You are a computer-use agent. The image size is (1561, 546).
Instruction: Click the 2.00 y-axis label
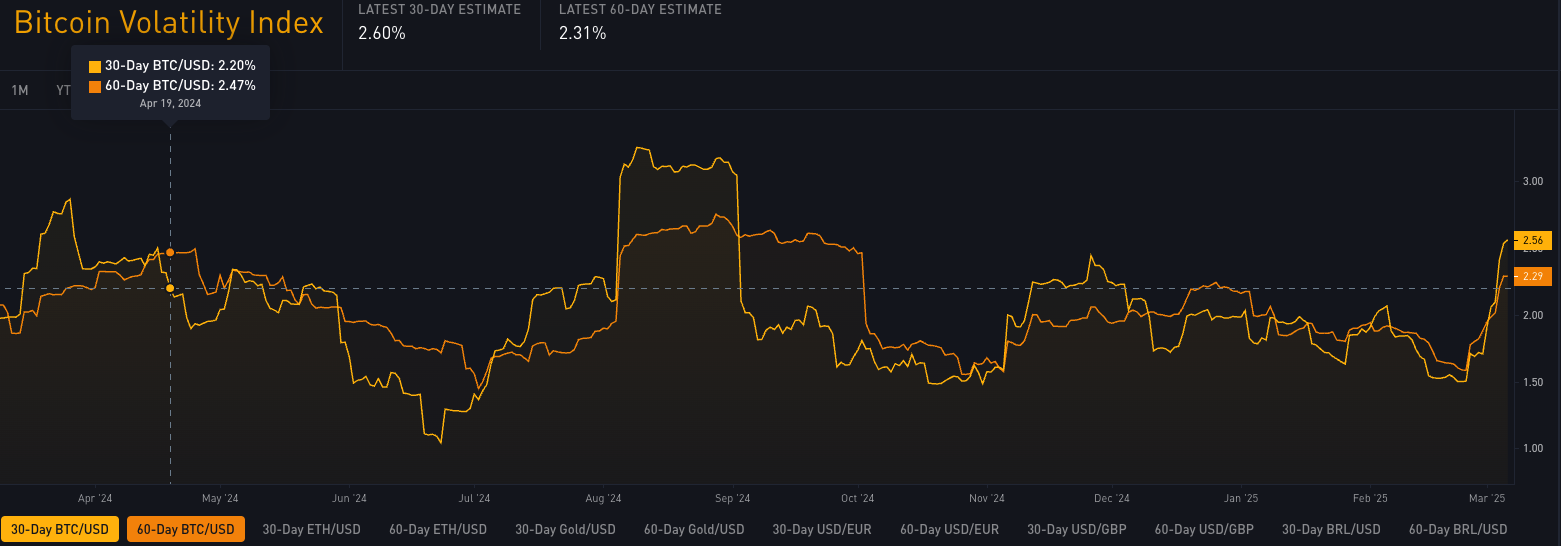[x=1533, y=315]
